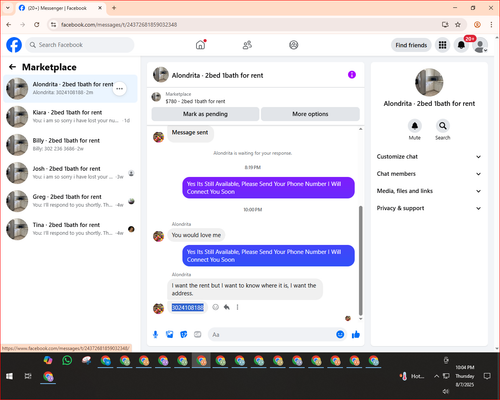The width and height of the screenshot is (500, 400).
Task: Click More options button
Action: coord(310,114)
